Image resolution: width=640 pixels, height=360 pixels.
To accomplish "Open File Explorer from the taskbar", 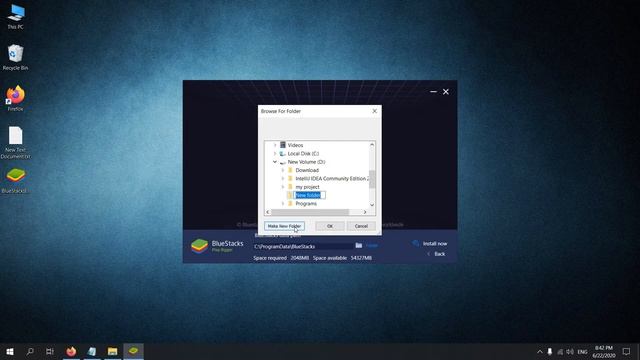I will click(x=113, y=351).
